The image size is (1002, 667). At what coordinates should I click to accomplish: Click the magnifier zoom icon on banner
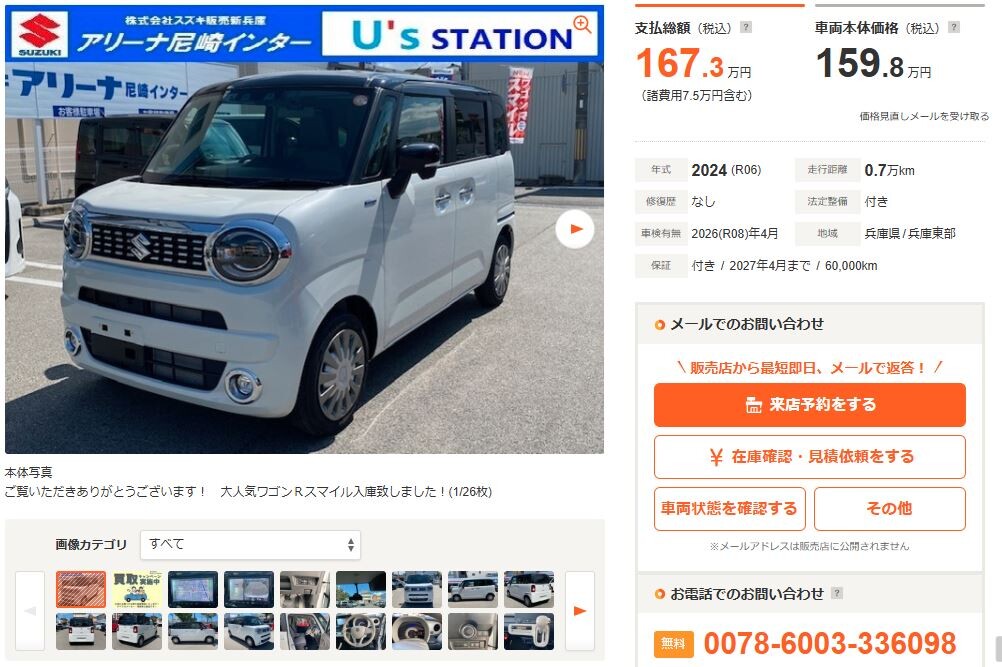point(582,24)
